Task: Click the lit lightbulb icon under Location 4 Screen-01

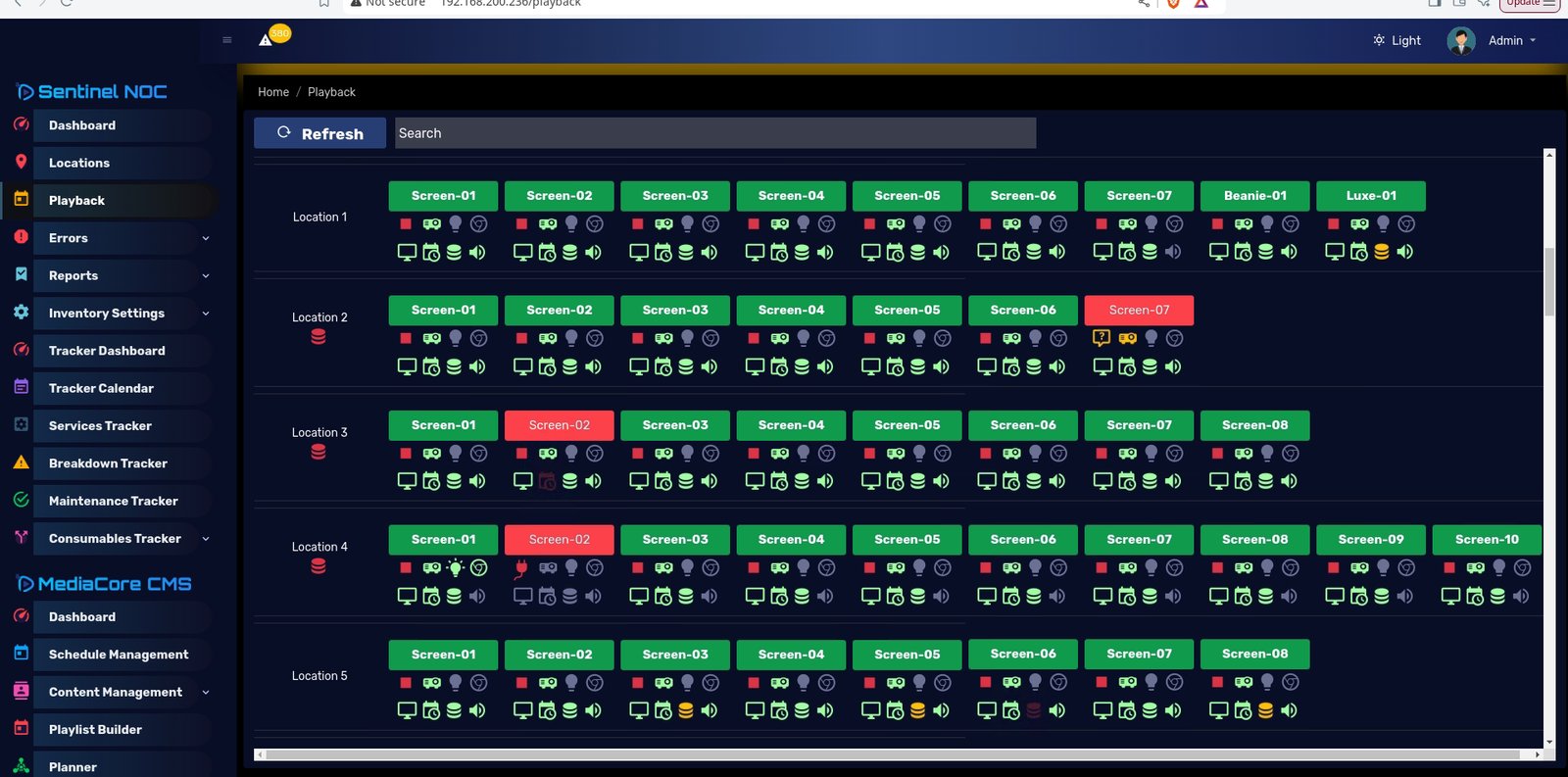Action: [456, 568]
